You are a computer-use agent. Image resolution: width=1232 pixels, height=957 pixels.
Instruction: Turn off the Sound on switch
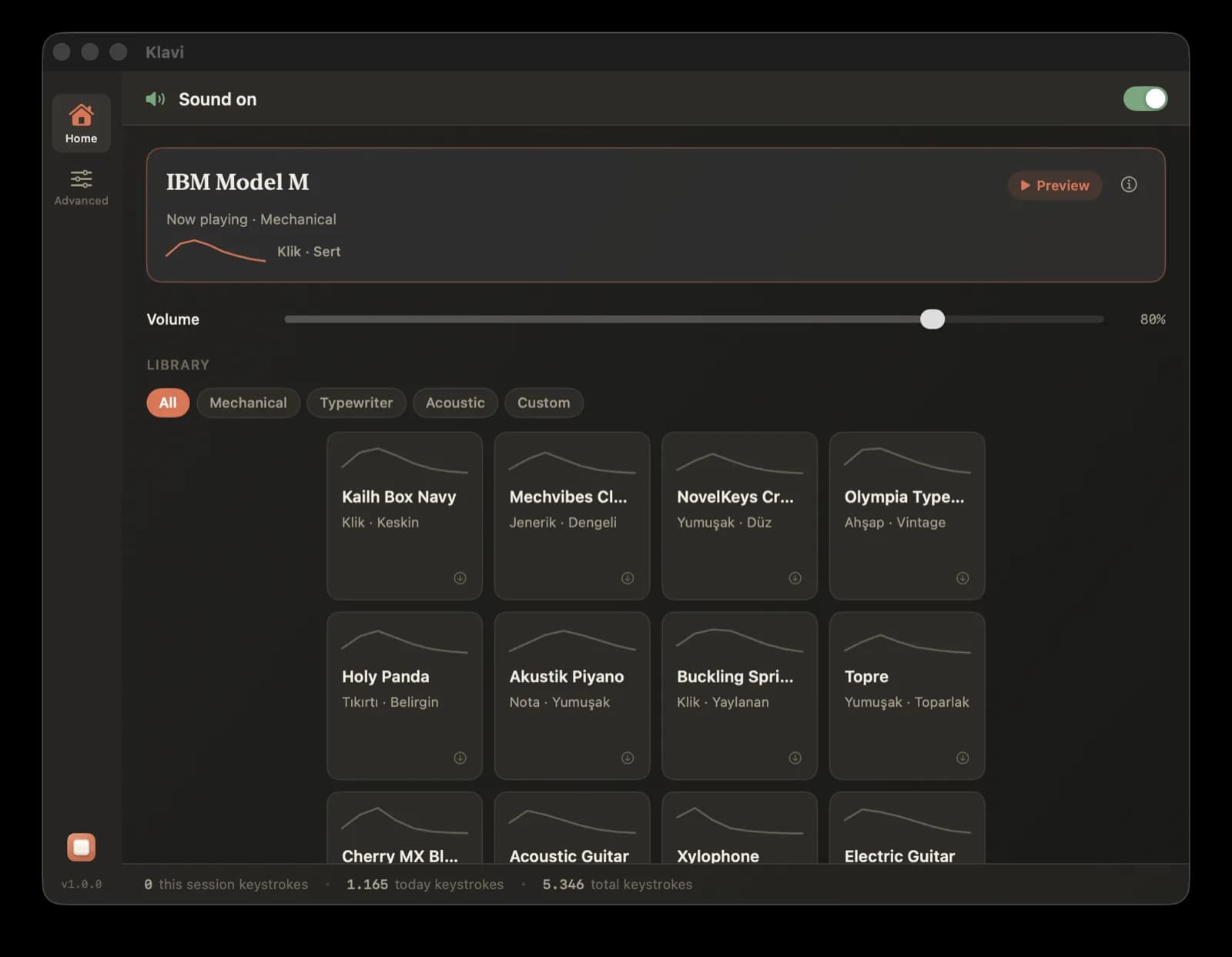tap(1145, 99)
